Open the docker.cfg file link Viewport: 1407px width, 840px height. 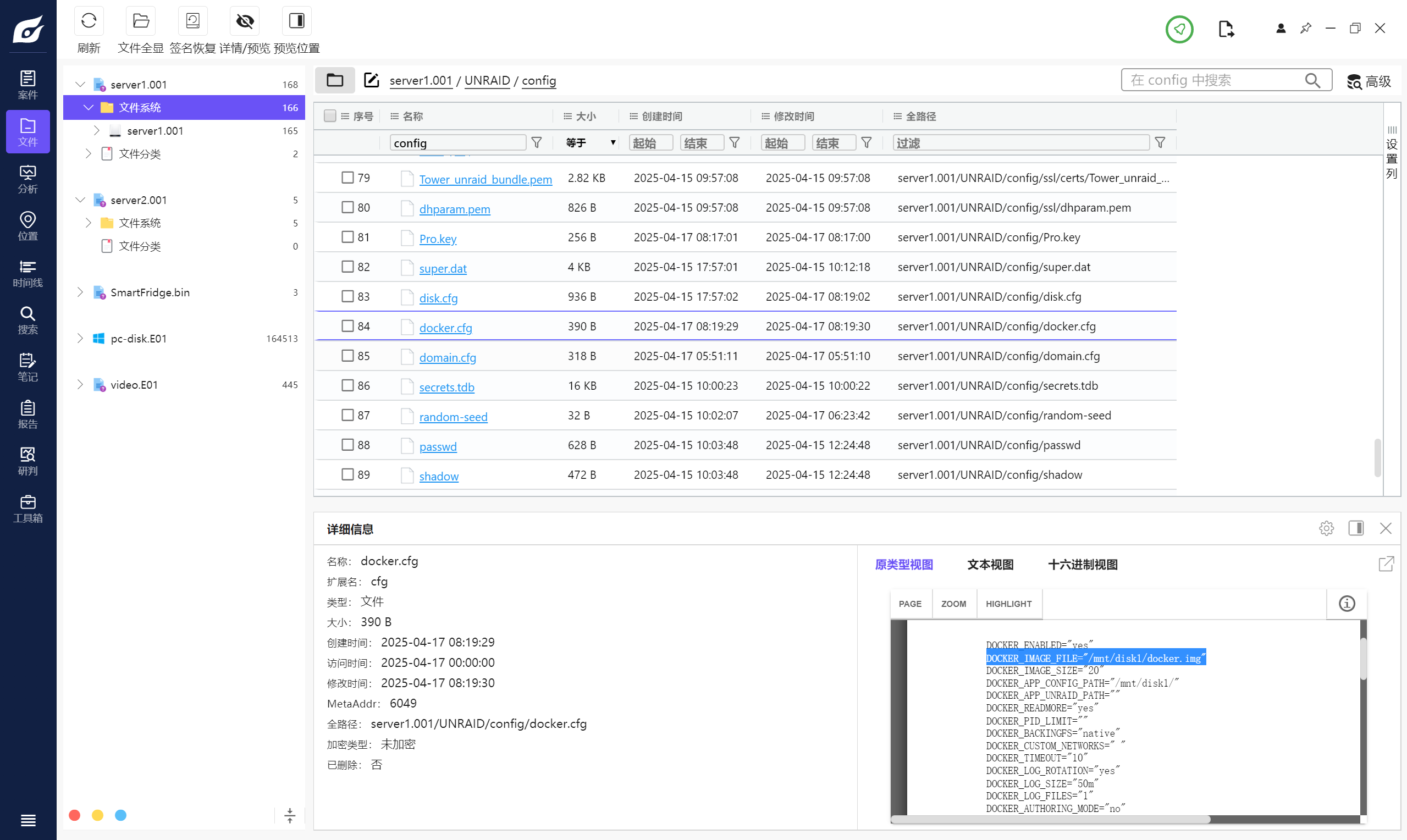coord(445,327)
